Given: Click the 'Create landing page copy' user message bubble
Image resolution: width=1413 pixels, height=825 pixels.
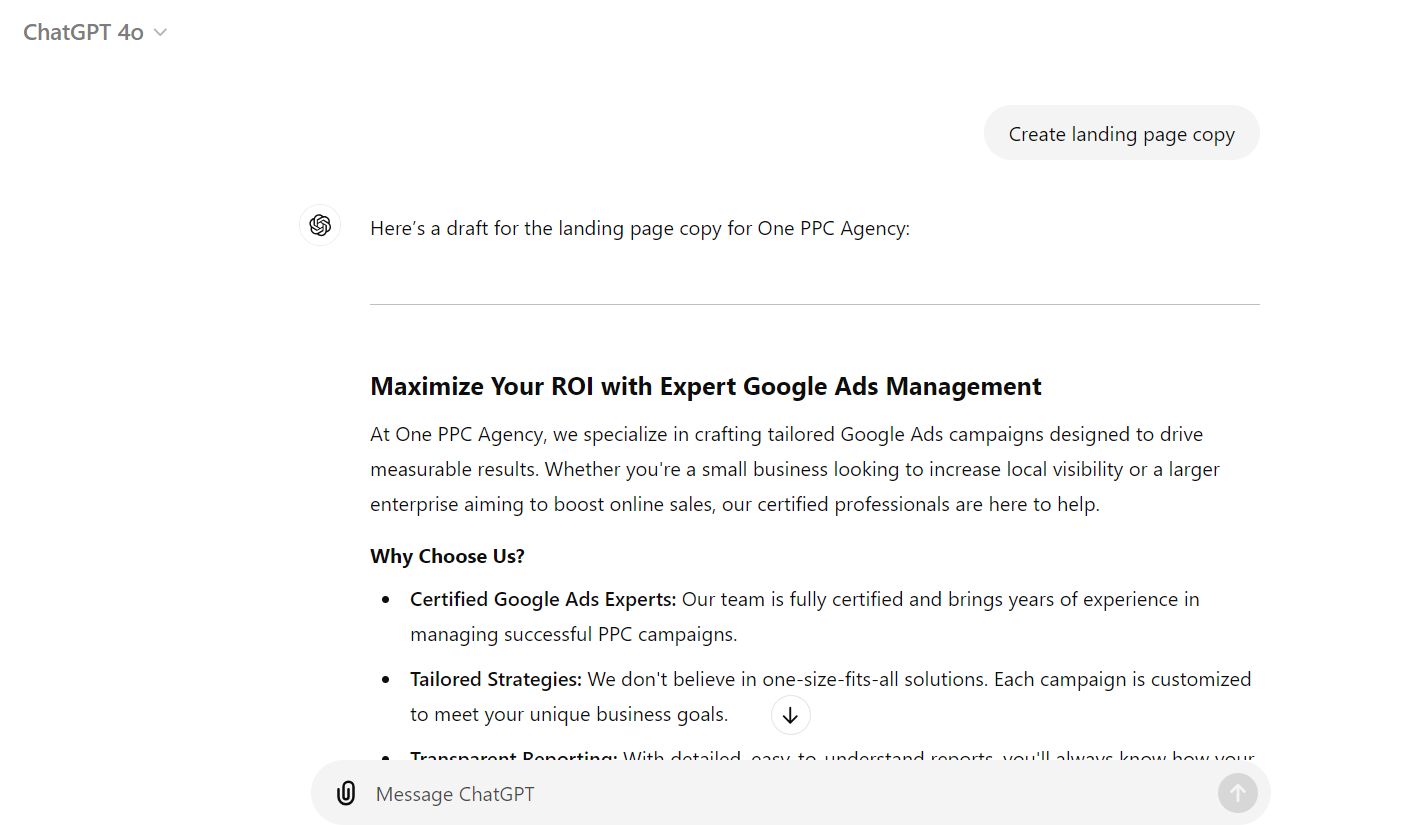Looking at the screenshot, I should (1121, 133).
